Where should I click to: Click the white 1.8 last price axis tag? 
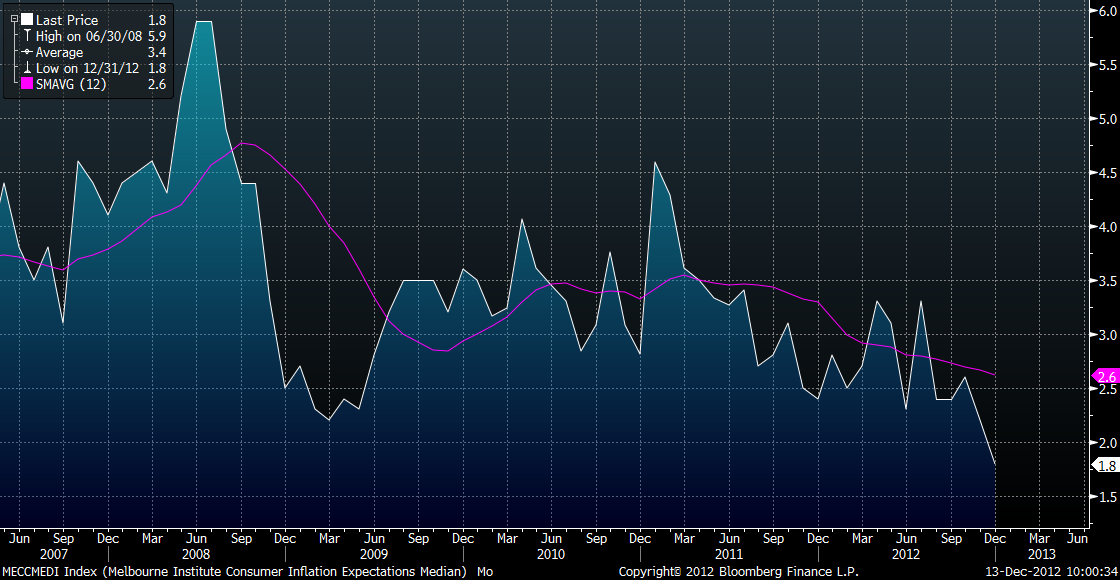click(1106, 465)
